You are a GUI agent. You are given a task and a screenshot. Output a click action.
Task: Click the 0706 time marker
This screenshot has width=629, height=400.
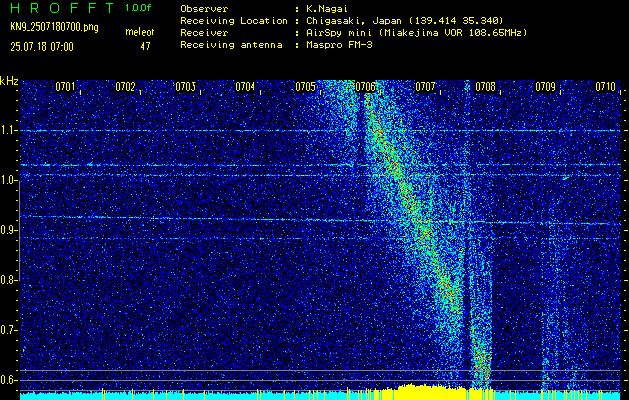click(x=365, y=87)
